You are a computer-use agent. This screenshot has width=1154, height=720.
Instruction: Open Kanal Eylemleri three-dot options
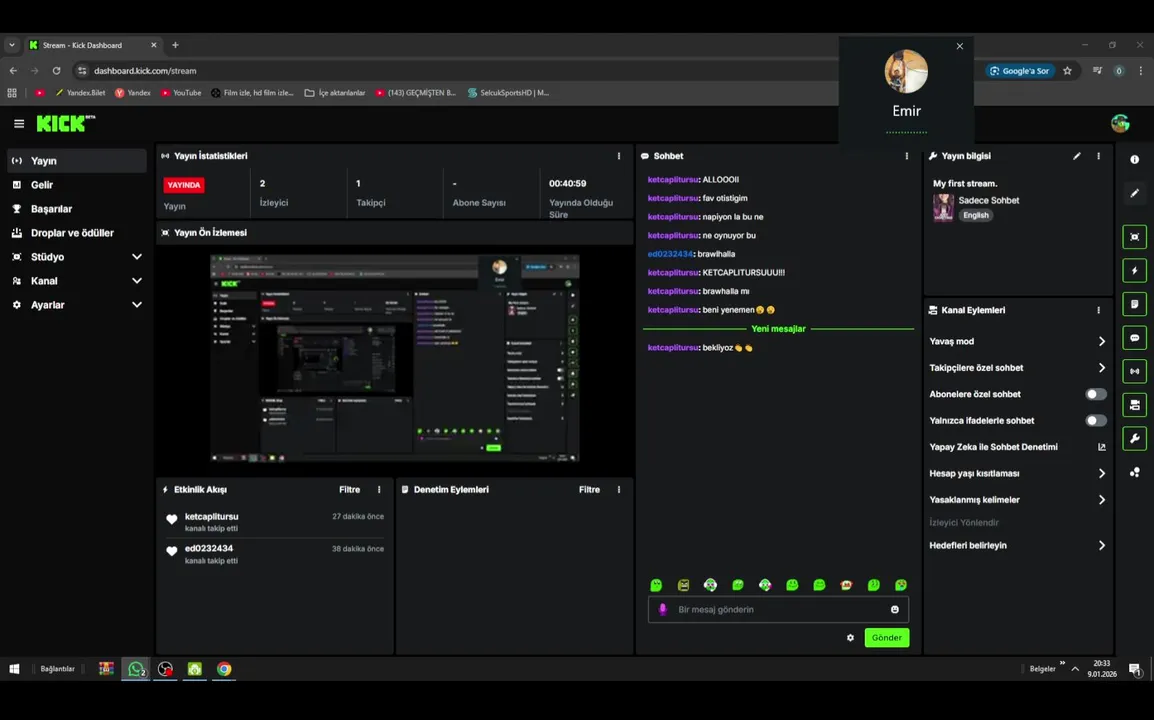(1099, 311)
